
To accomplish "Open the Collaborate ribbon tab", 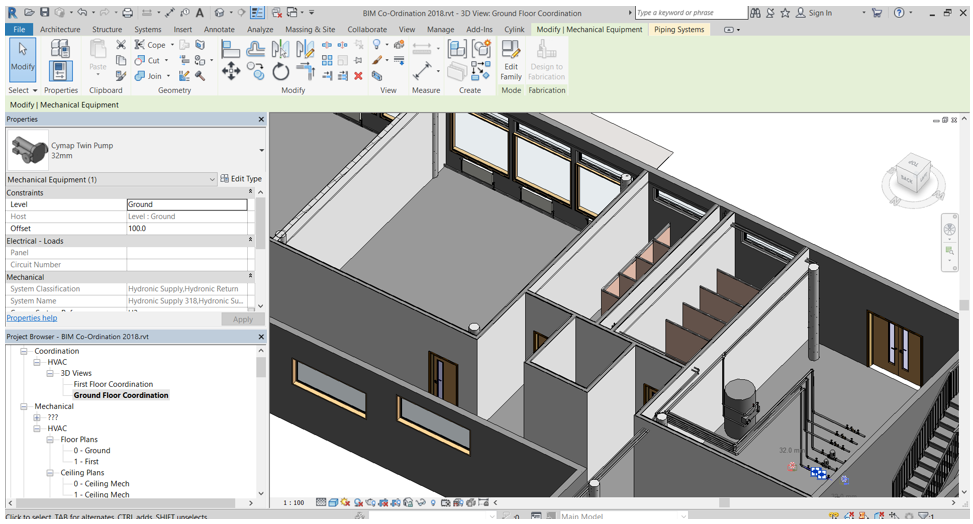I will [x=367, y=29].
